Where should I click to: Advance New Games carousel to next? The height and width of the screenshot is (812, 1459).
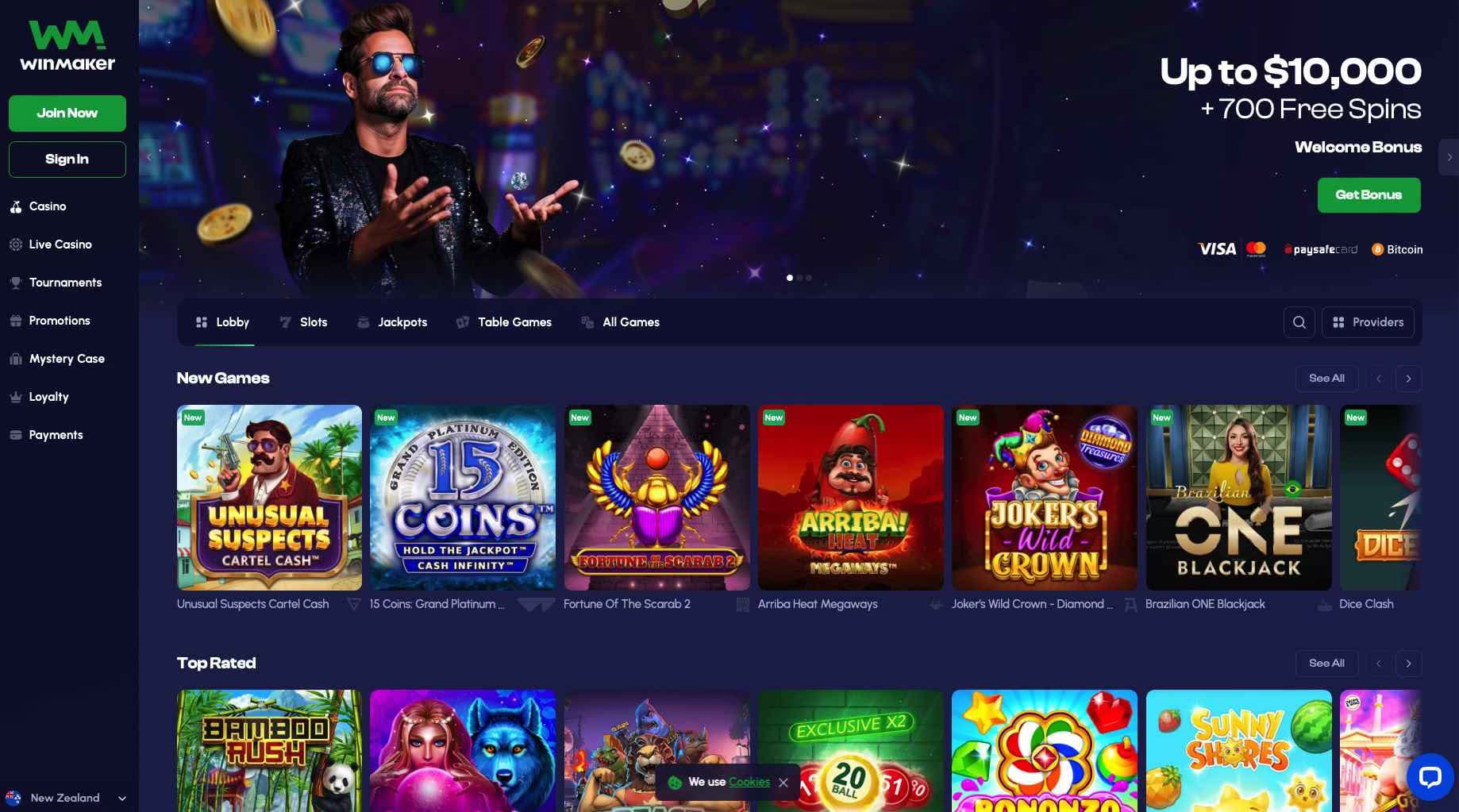(1408, 379)
